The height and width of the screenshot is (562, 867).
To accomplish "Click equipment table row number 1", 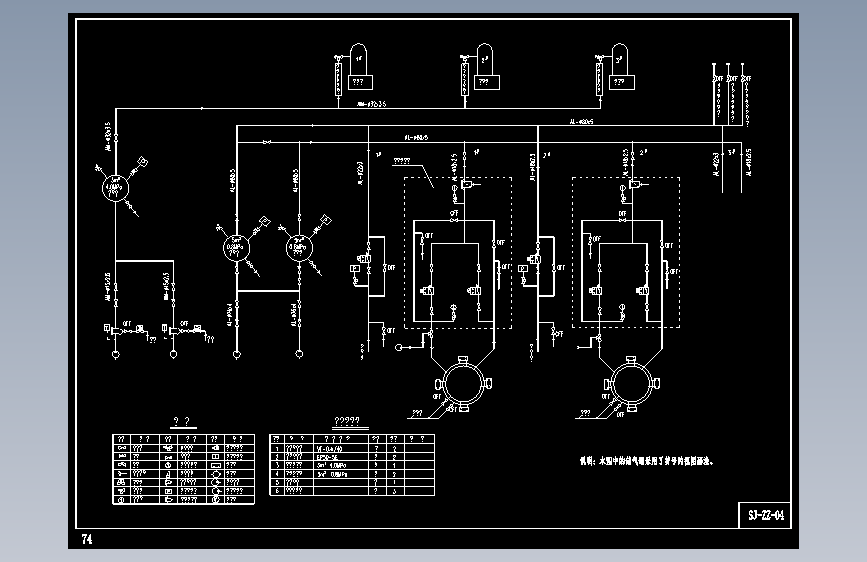I will click(278, 449).
